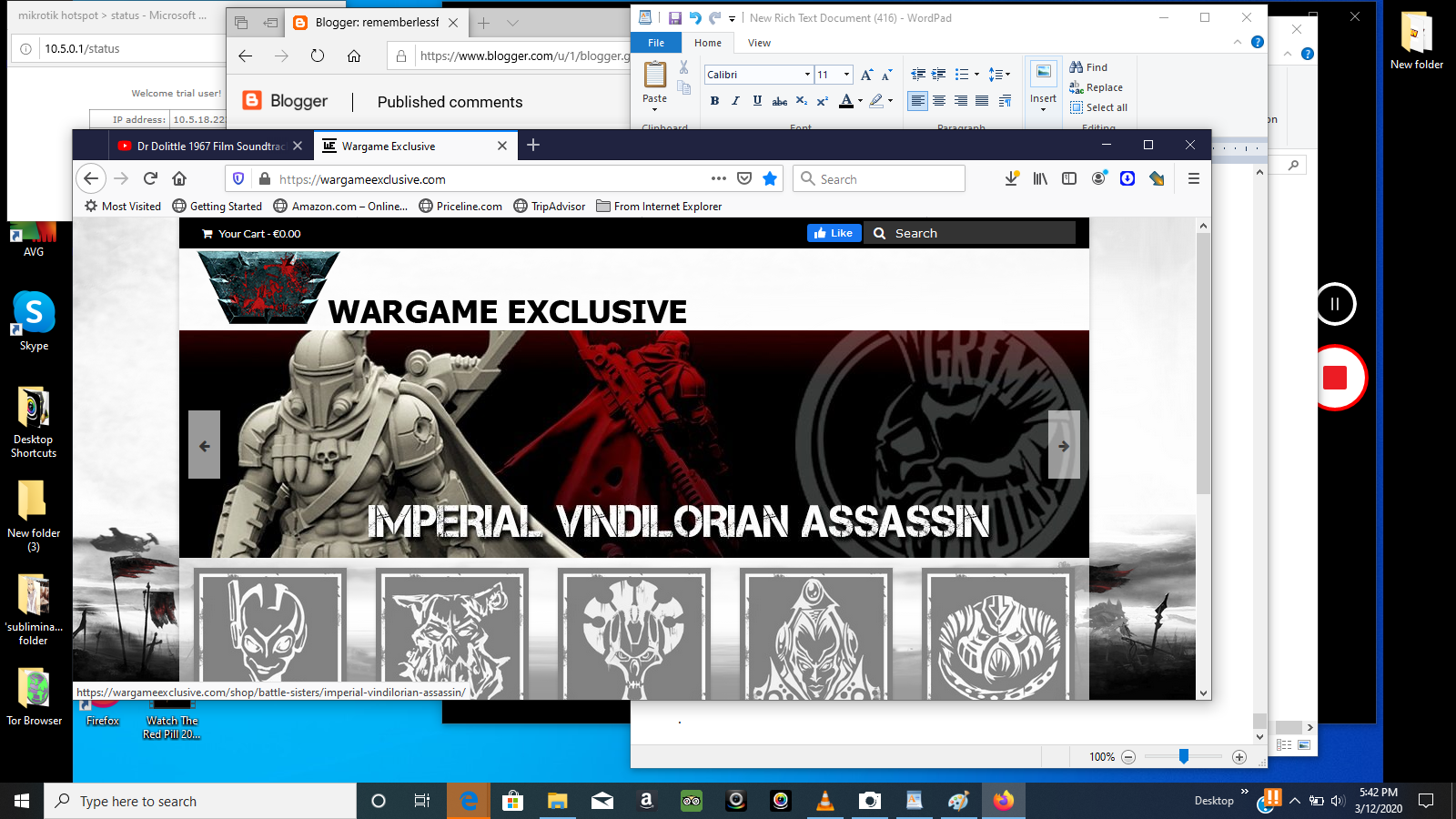
Task: Open the Calibri font family dropdown
Action: click(x=807, y=75)
